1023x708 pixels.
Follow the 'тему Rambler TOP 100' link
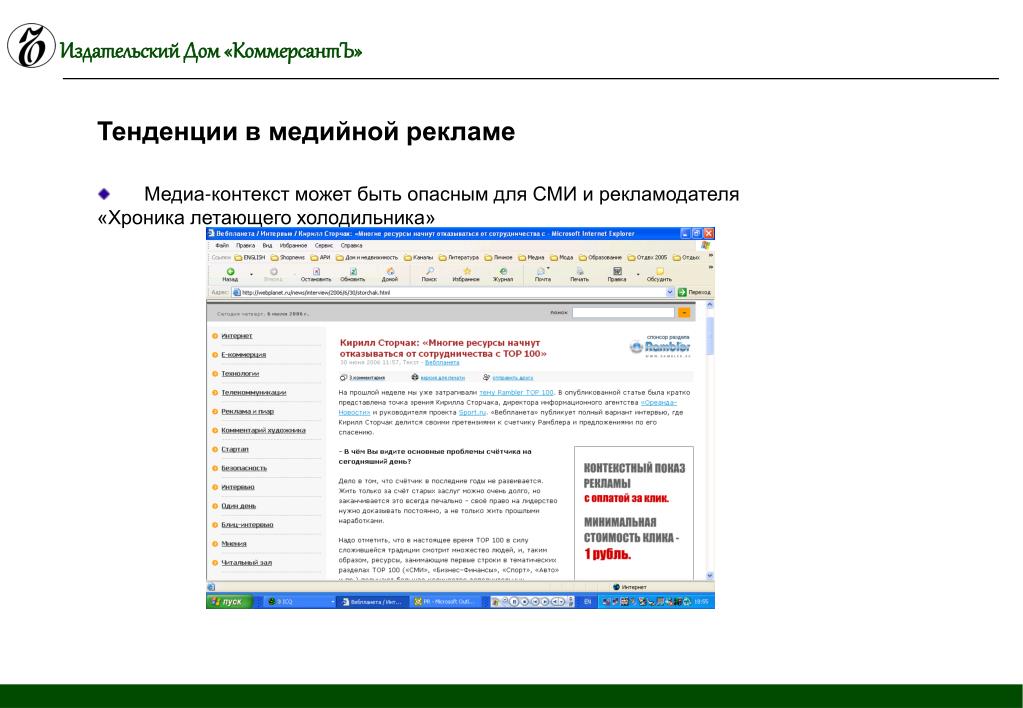click(x=516, y=393)
